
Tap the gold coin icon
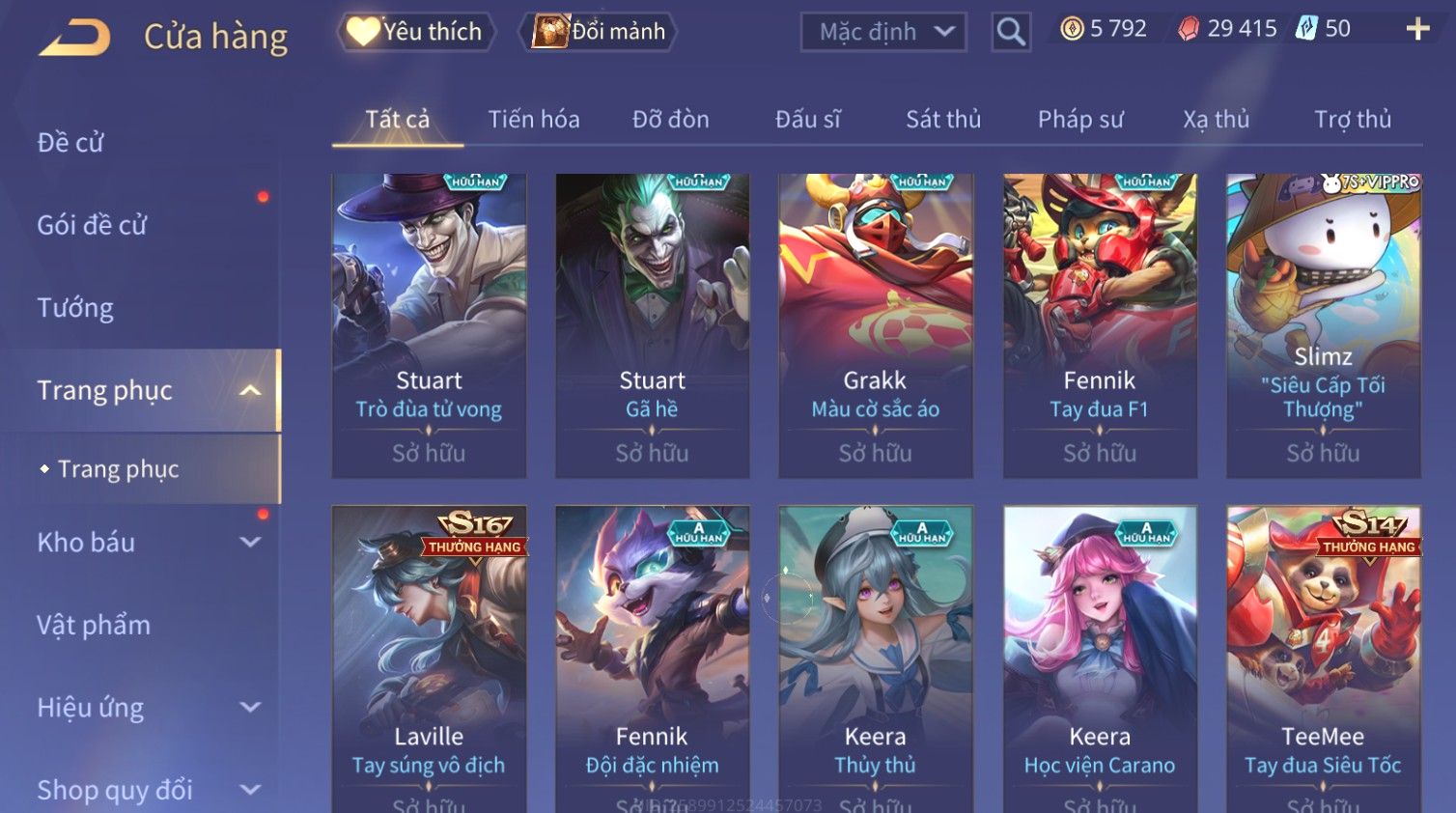[1072, 29]
